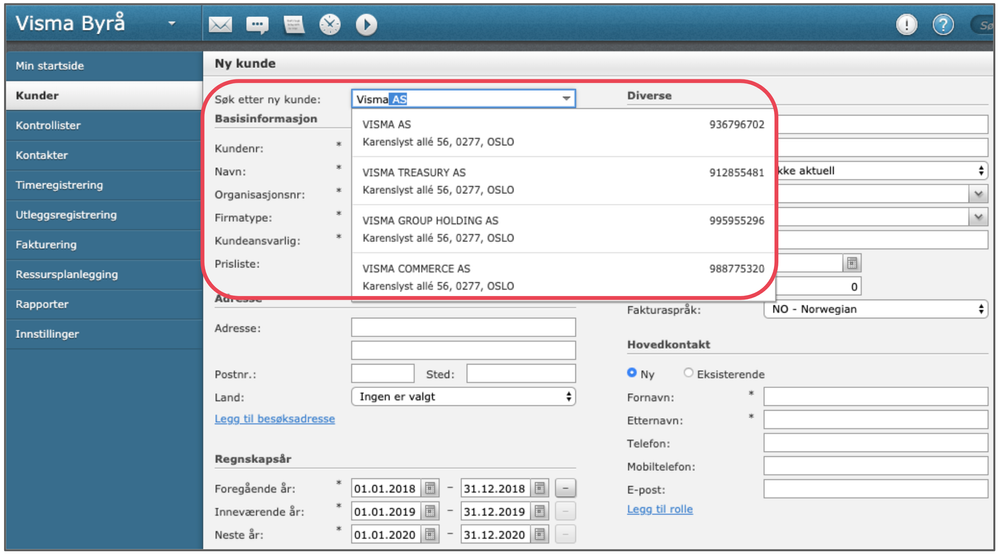The width and height of the screenshot is (999, 555).
Task: Click the play arrow icon in toolbar
Action: [x=366, y=25]
